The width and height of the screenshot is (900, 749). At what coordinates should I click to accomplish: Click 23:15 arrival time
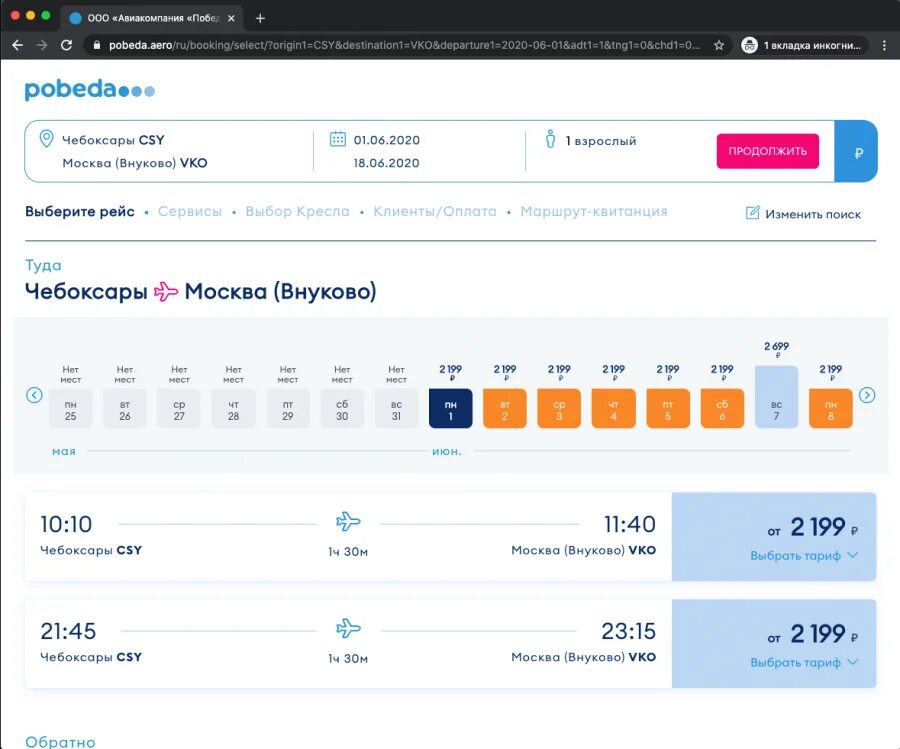click(629, 631)
